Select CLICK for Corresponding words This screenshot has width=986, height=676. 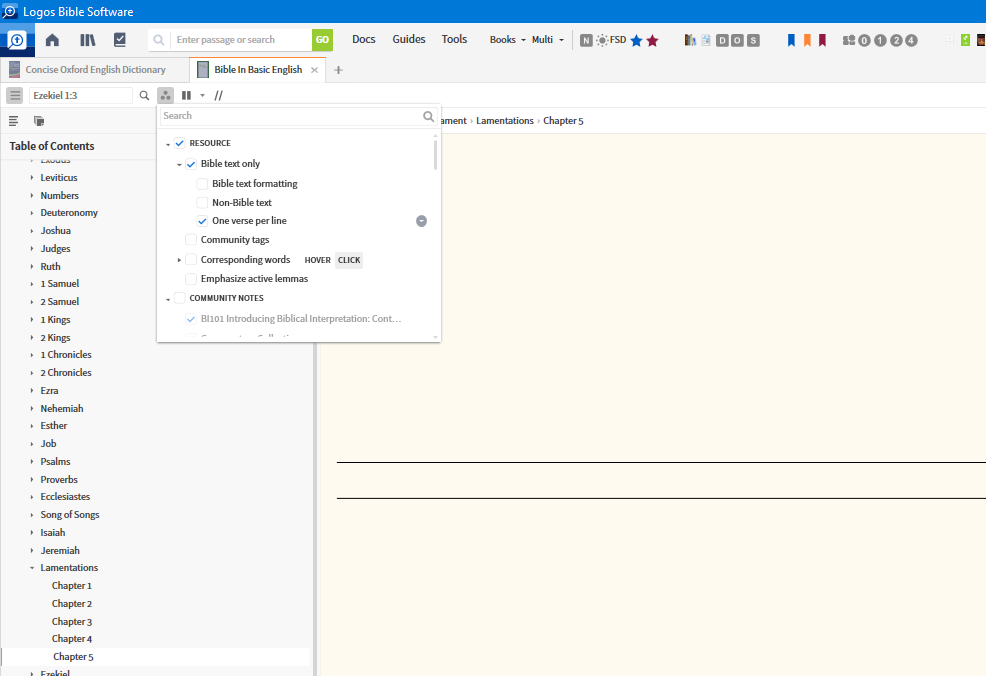pyautogui.click(x=349, y=260)
